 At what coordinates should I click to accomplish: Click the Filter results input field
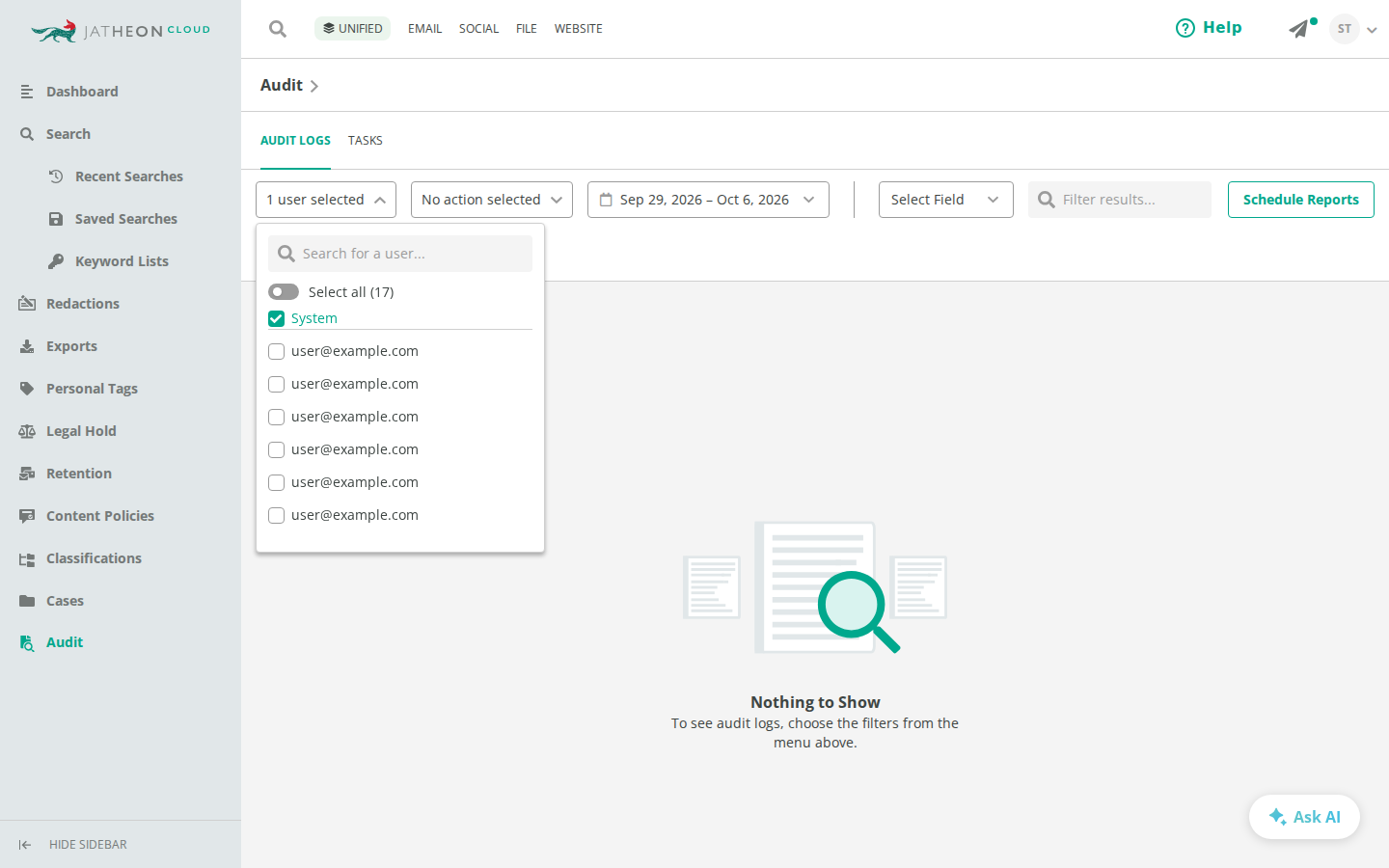pos(1120,200)
